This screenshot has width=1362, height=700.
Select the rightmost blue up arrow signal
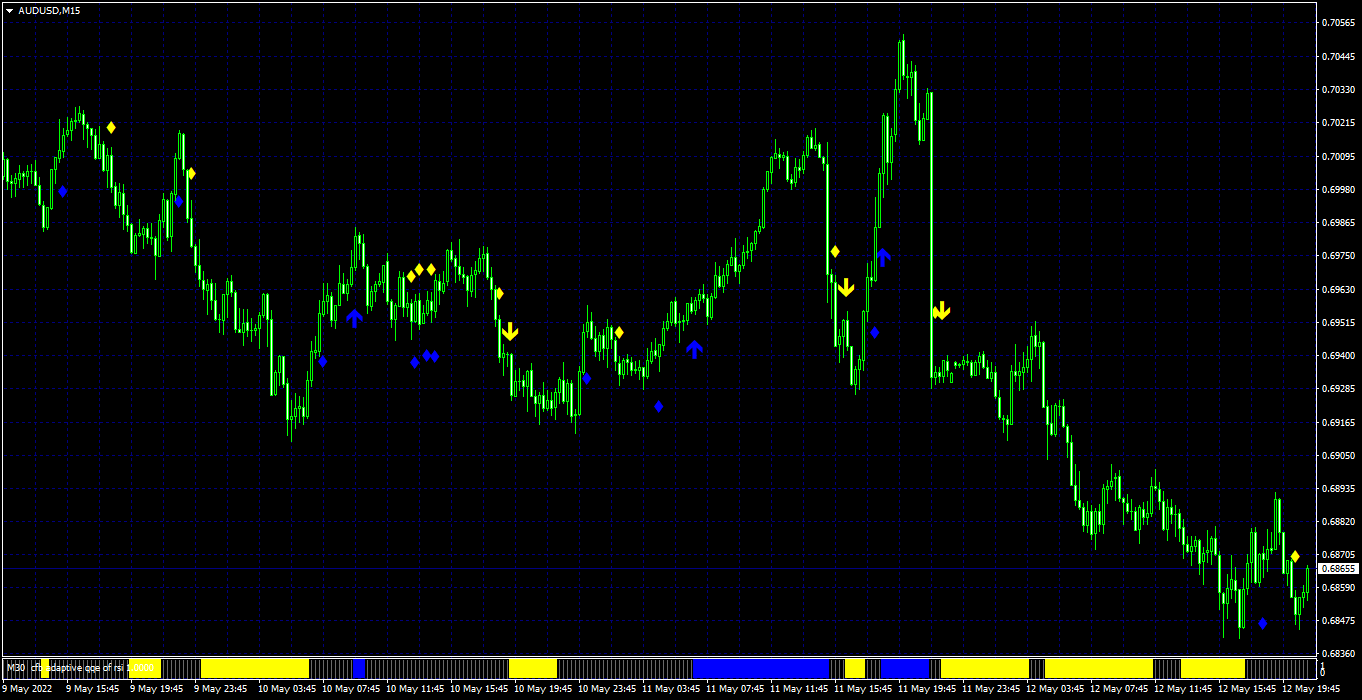coord(884,257)
